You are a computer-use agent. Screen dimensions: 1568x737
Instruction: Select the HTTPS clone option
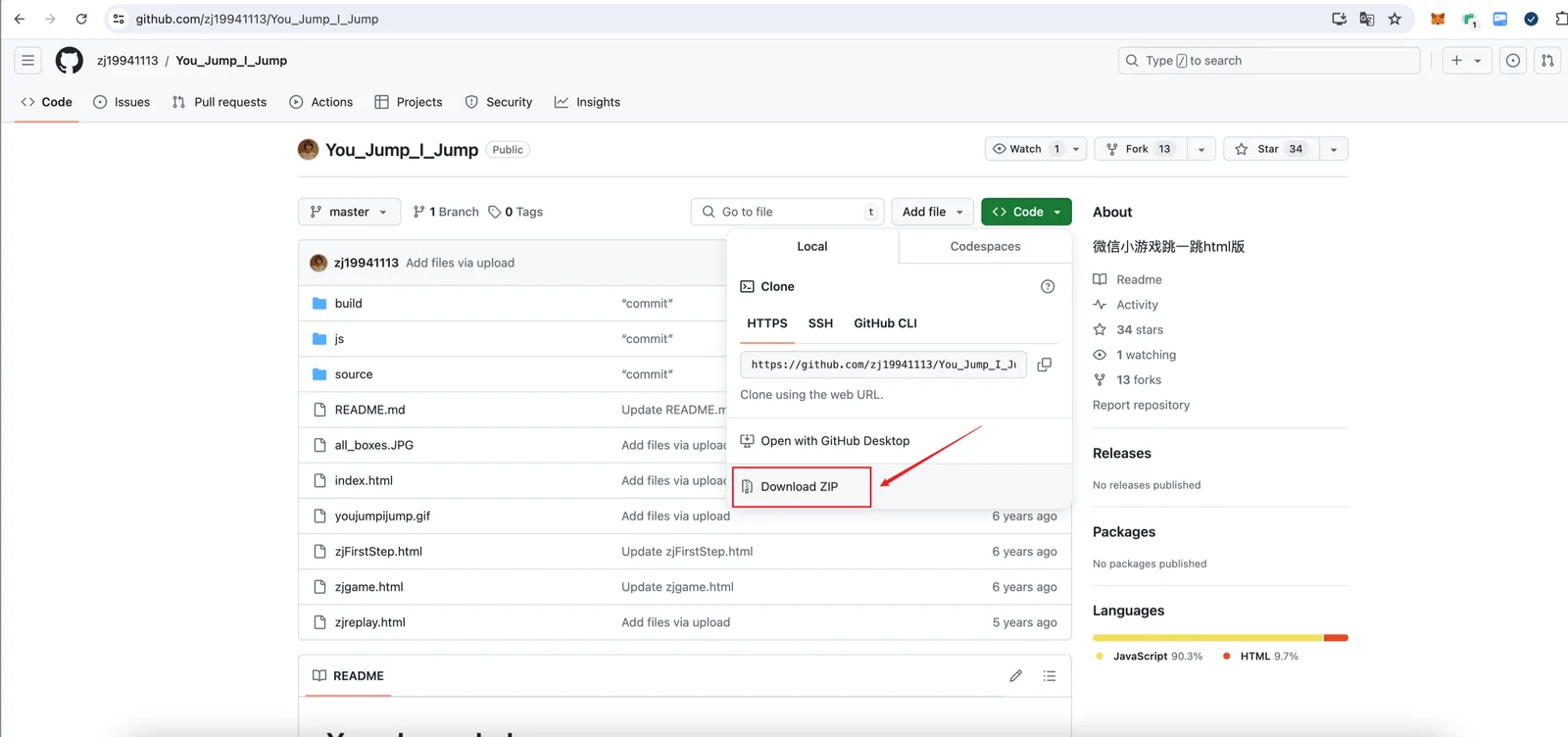pyautogui.click(x=767, y=323)
